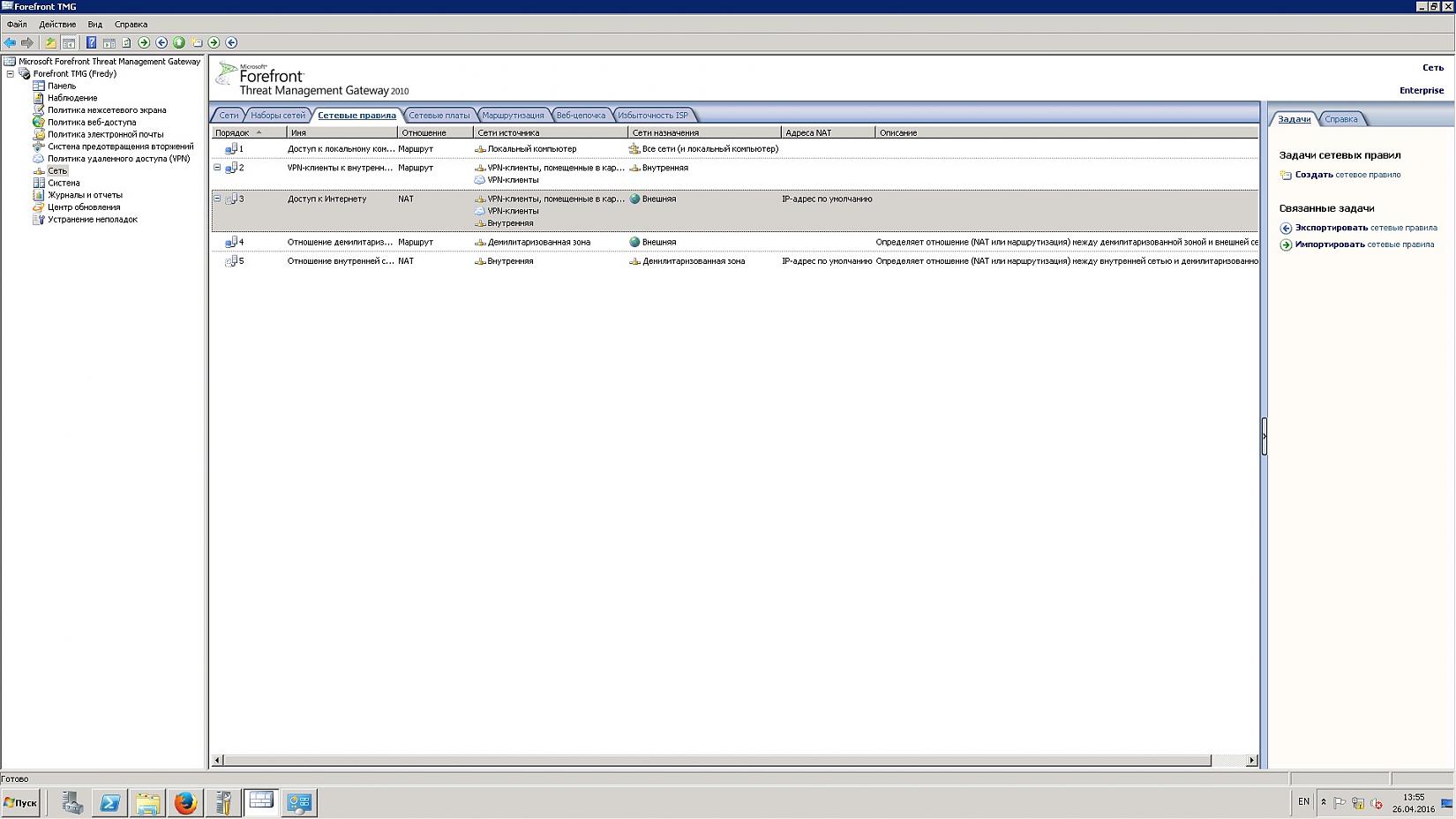Image resolution: width=1456 pixels, height=819 pixels.
Task: Click the green circular up-arrow toolbar icon
Action: point(179,42)
